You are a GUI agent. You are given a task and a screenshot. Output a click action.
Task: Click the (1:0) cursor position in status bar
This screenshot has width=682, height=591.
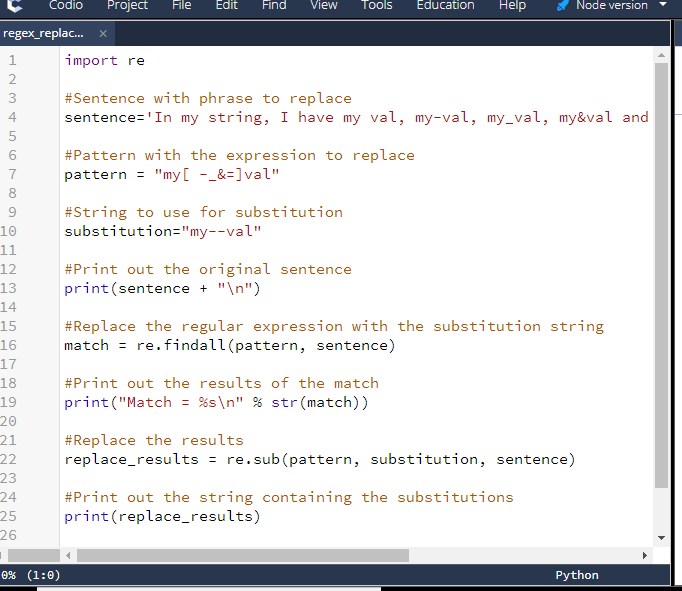pyautogui.click(x=43, y=575)
